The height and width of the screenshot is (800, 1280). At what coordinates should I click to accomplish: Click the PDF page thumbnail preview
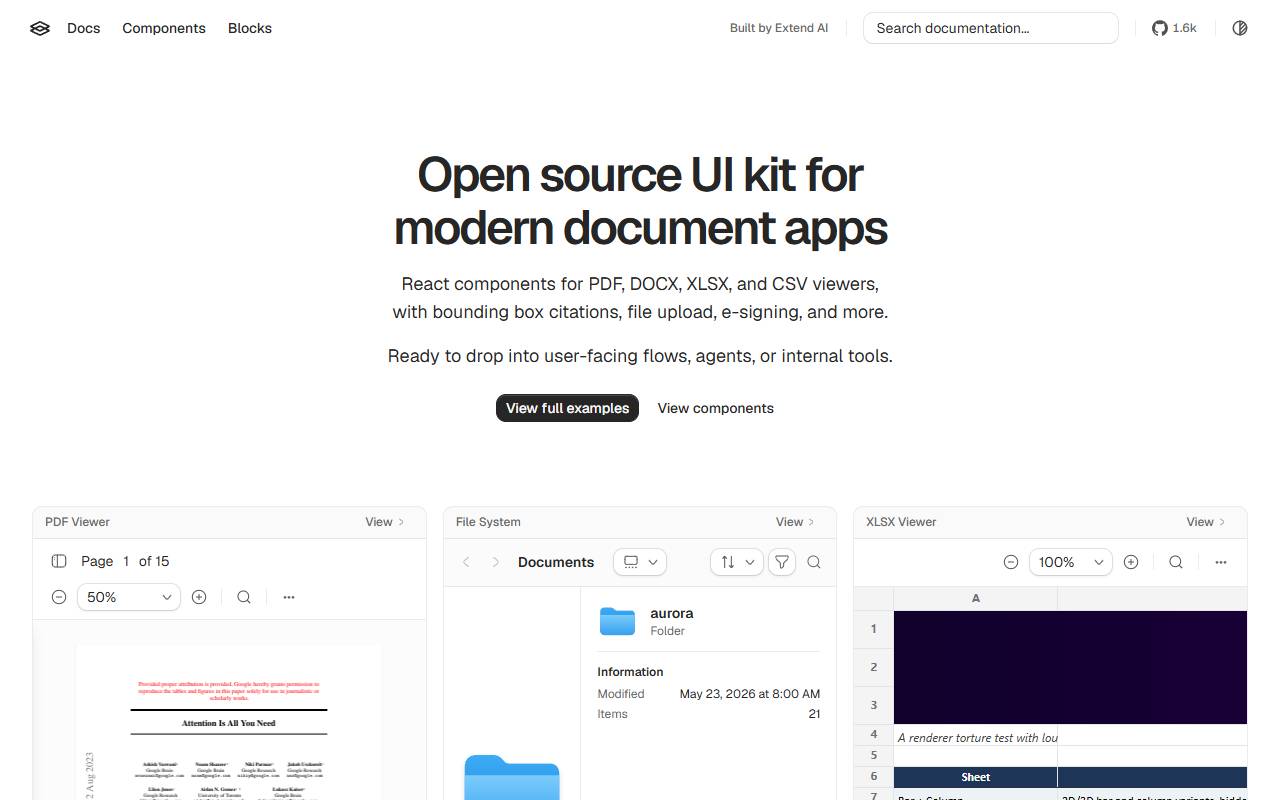point(229,722)
